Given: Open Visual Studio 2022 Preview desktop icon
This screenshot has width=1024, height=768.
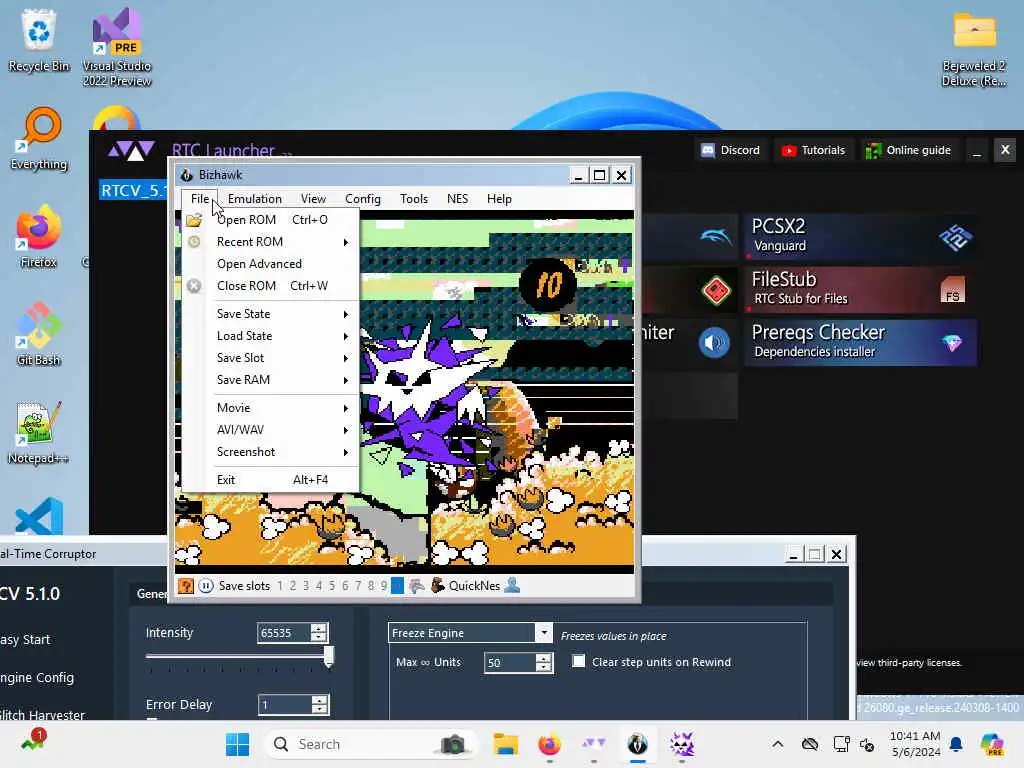Looking at the screenshot, I should pos(117,47).
